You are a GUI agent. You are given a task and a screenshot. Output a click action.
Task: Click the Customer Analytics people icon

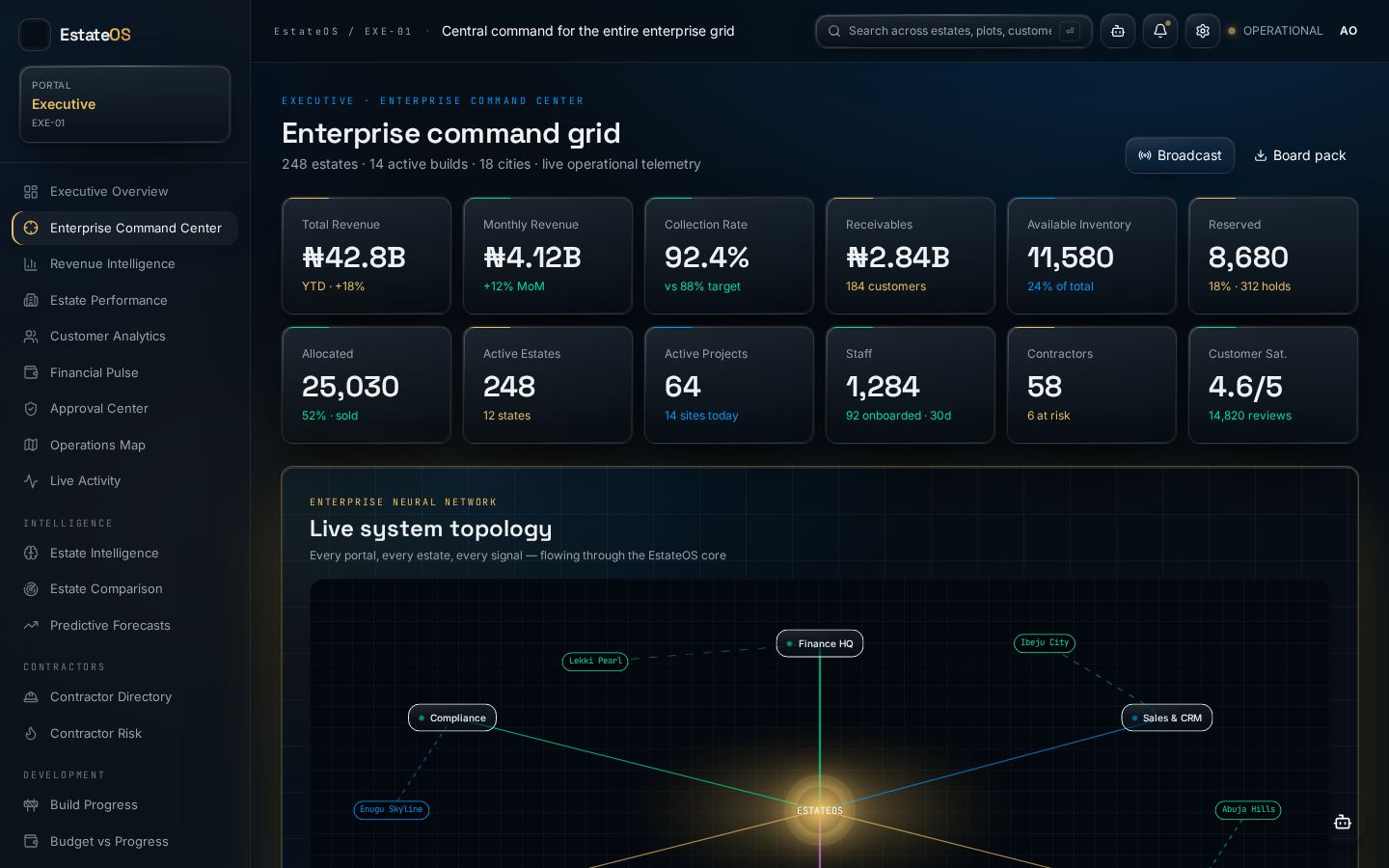[31, 337]
